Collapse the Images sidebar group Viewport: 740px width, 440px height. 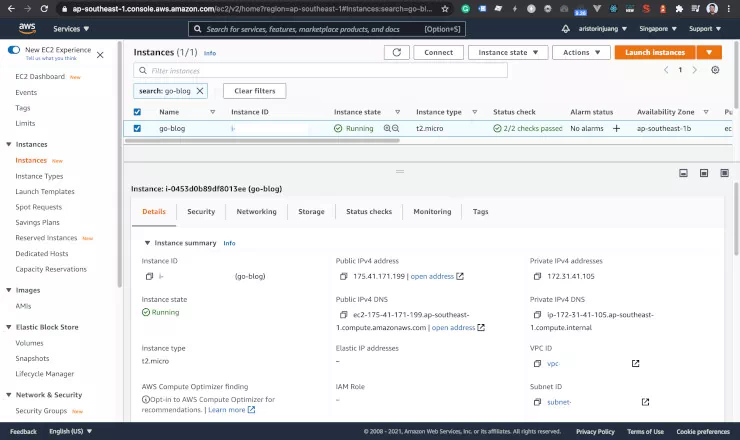[x=8, y=290]
